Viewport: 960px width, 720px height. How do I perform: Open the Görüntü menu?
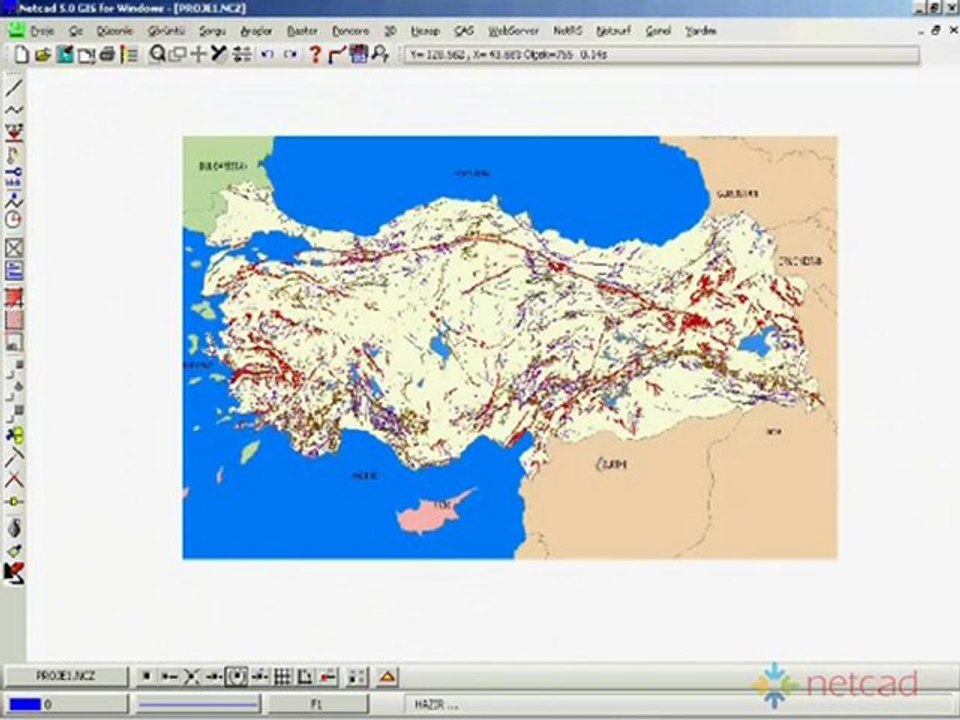(x=167, y=31)
